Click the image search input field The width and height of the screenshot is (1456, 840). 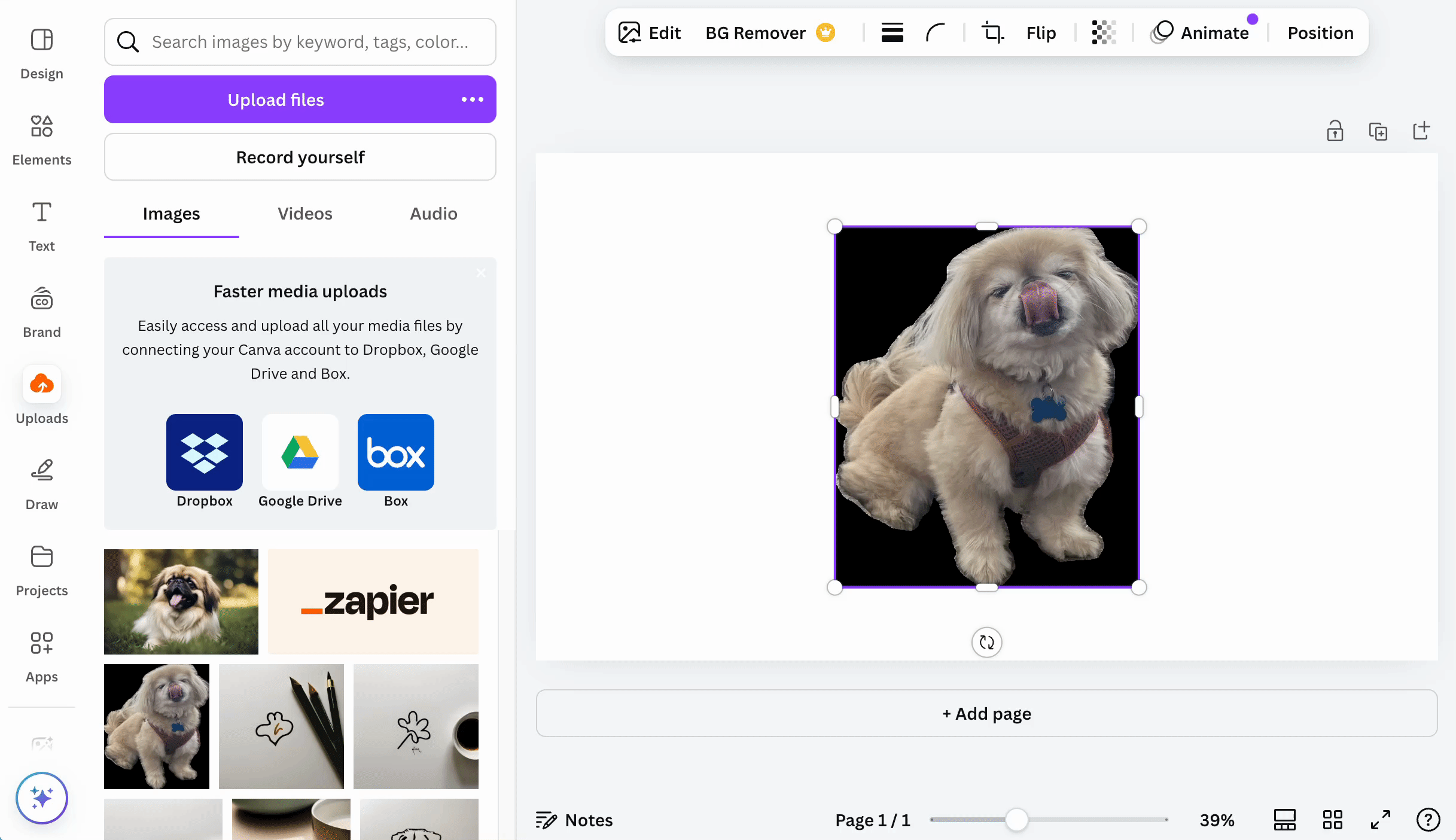(300, 42)
